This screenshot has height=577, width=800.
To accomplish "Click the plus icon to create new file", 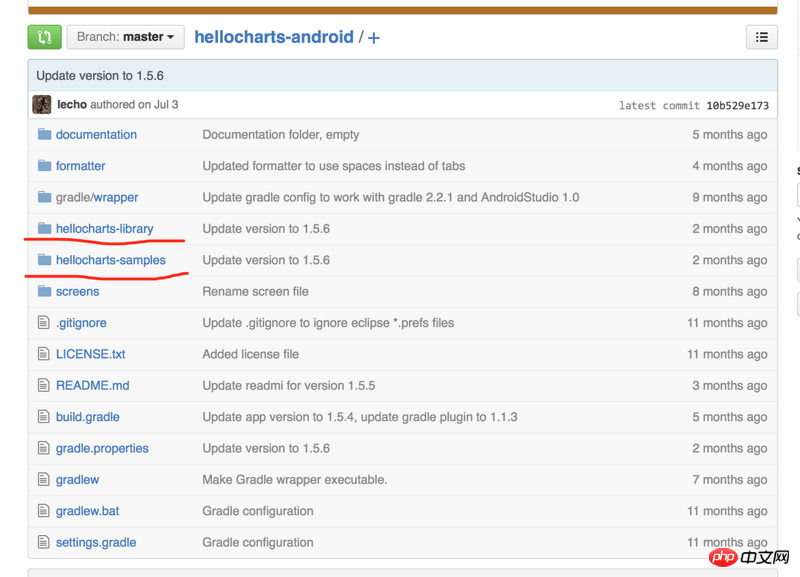I will click(374, 38).
